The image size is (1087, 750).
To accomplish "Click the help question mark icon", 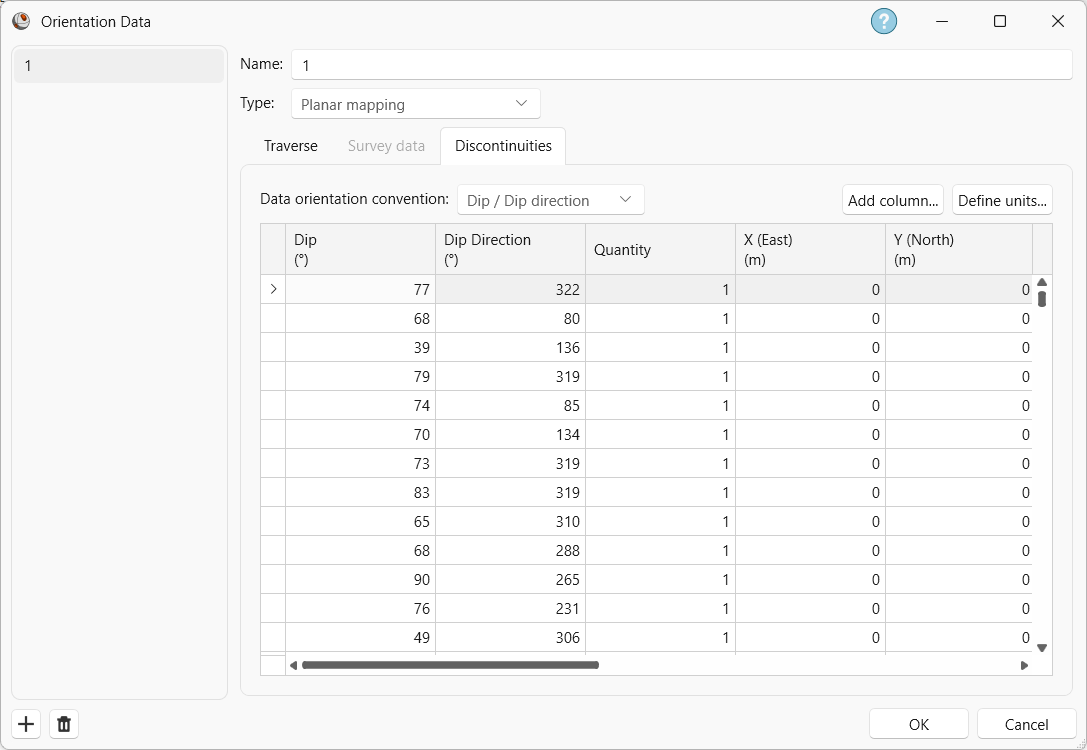I will (x=883, y=21).
